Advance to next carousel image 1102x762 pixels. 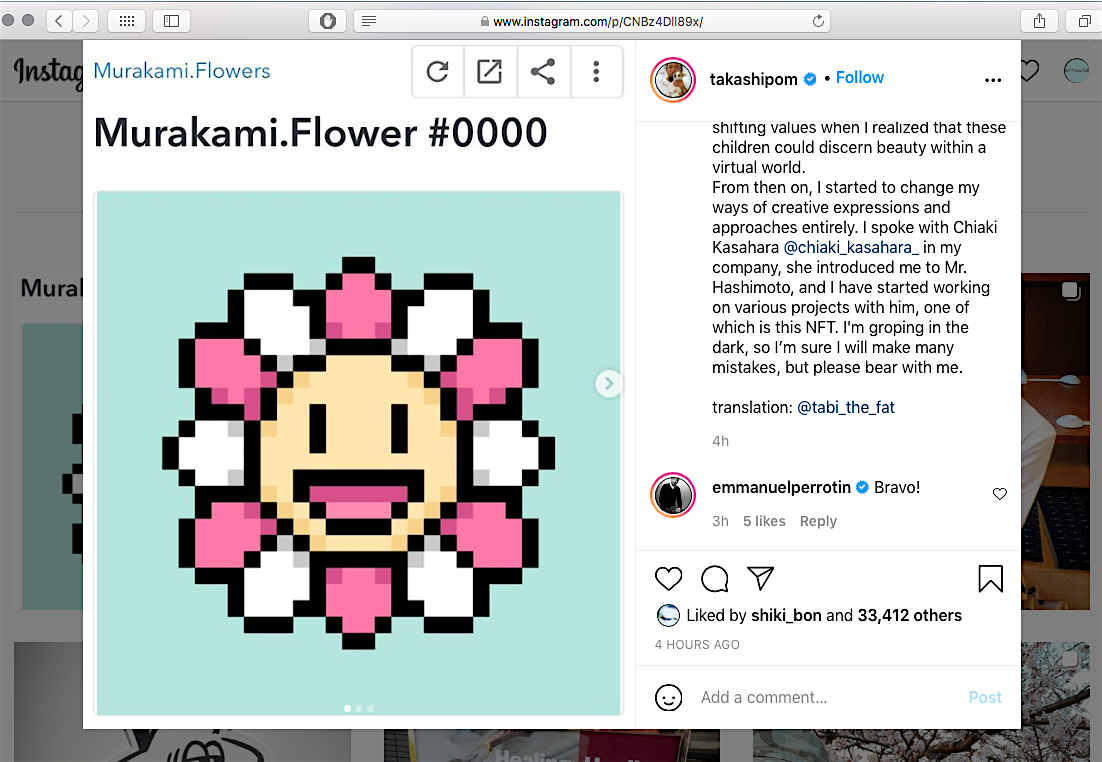609,383
